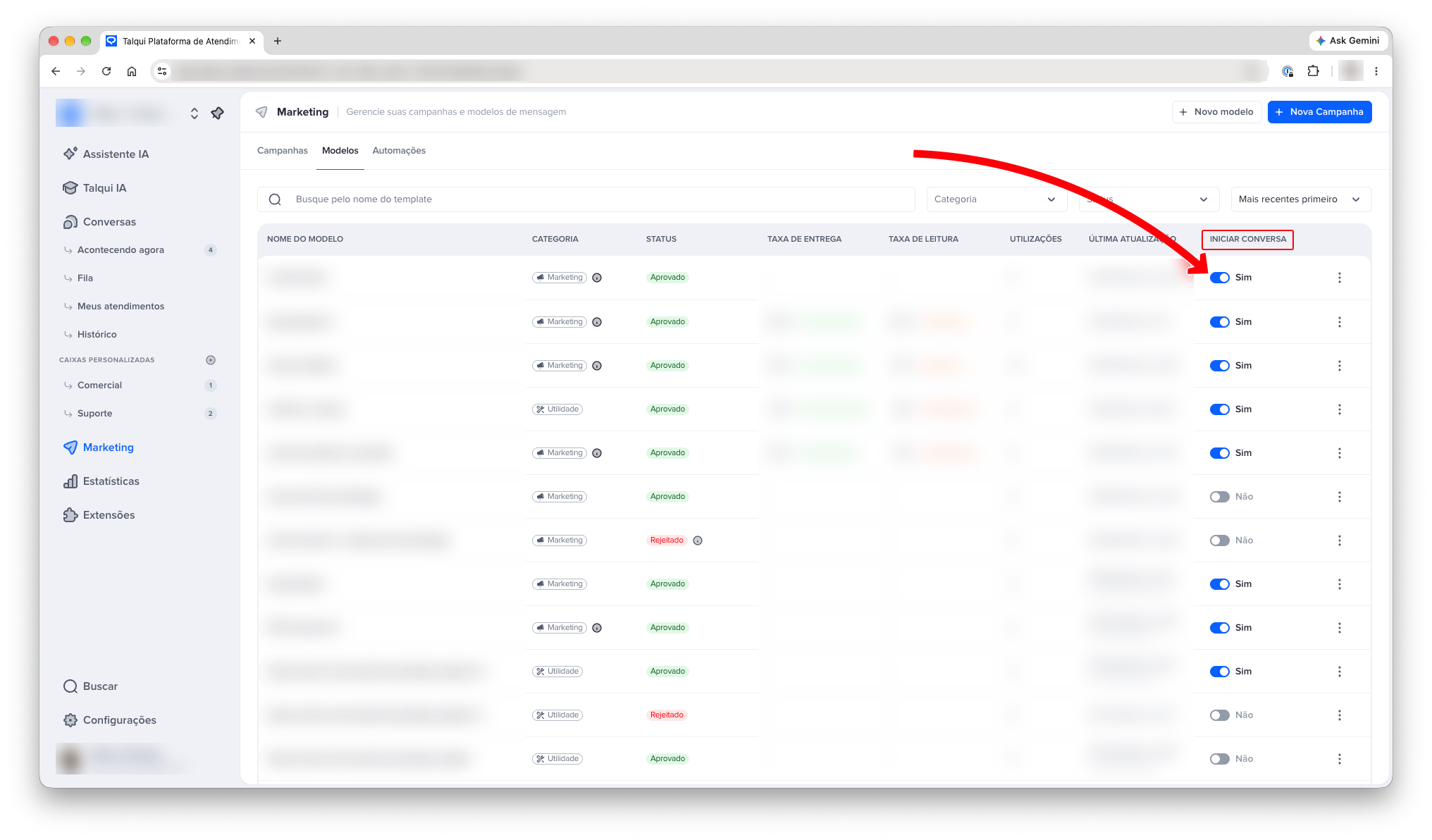The width and height of the screenshot is (1432, 840).
Task: Open a new browser tab
Action: tap(278, 41)
